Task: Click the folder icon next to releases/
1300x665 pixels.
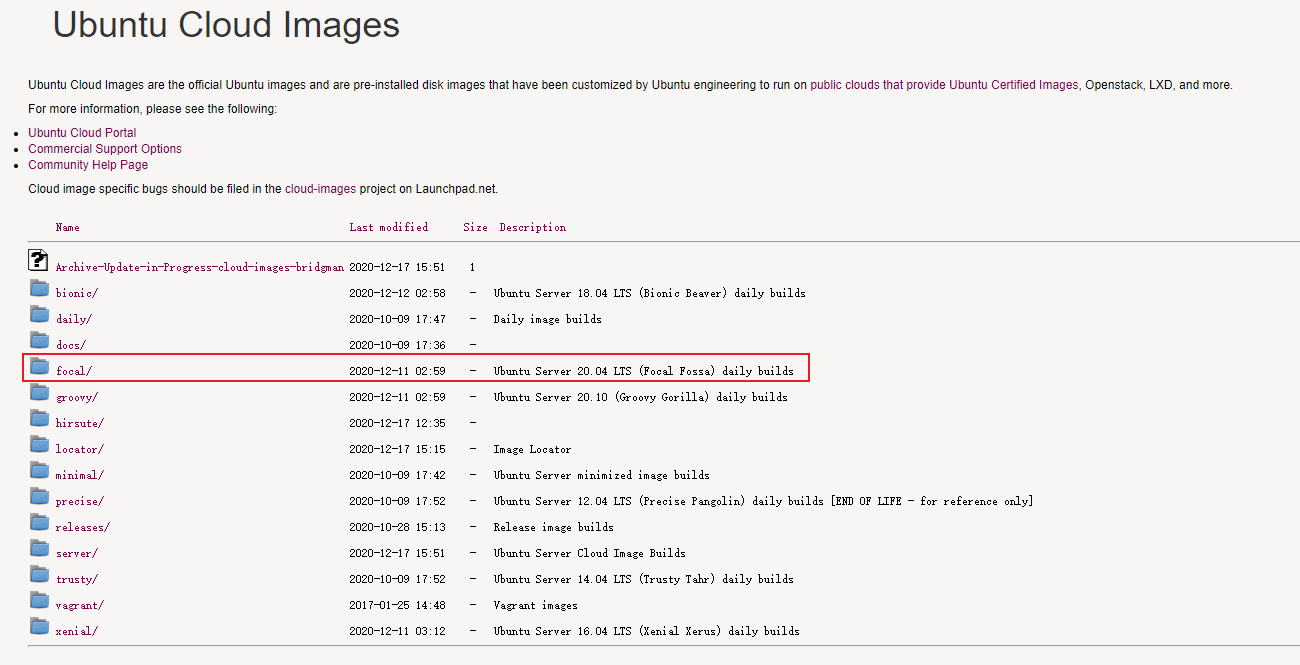Action: point(39,523)
